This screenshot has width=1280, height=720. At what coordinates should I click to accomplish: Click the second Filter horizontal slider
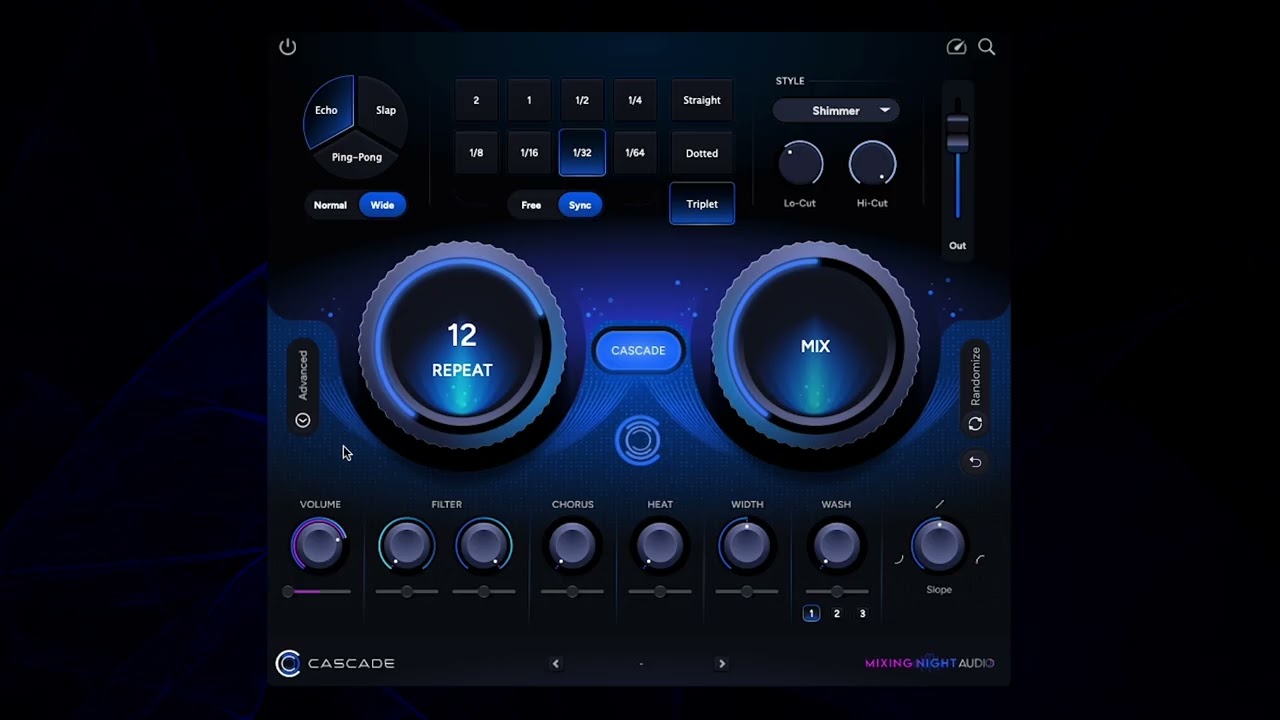coord(484,592)
